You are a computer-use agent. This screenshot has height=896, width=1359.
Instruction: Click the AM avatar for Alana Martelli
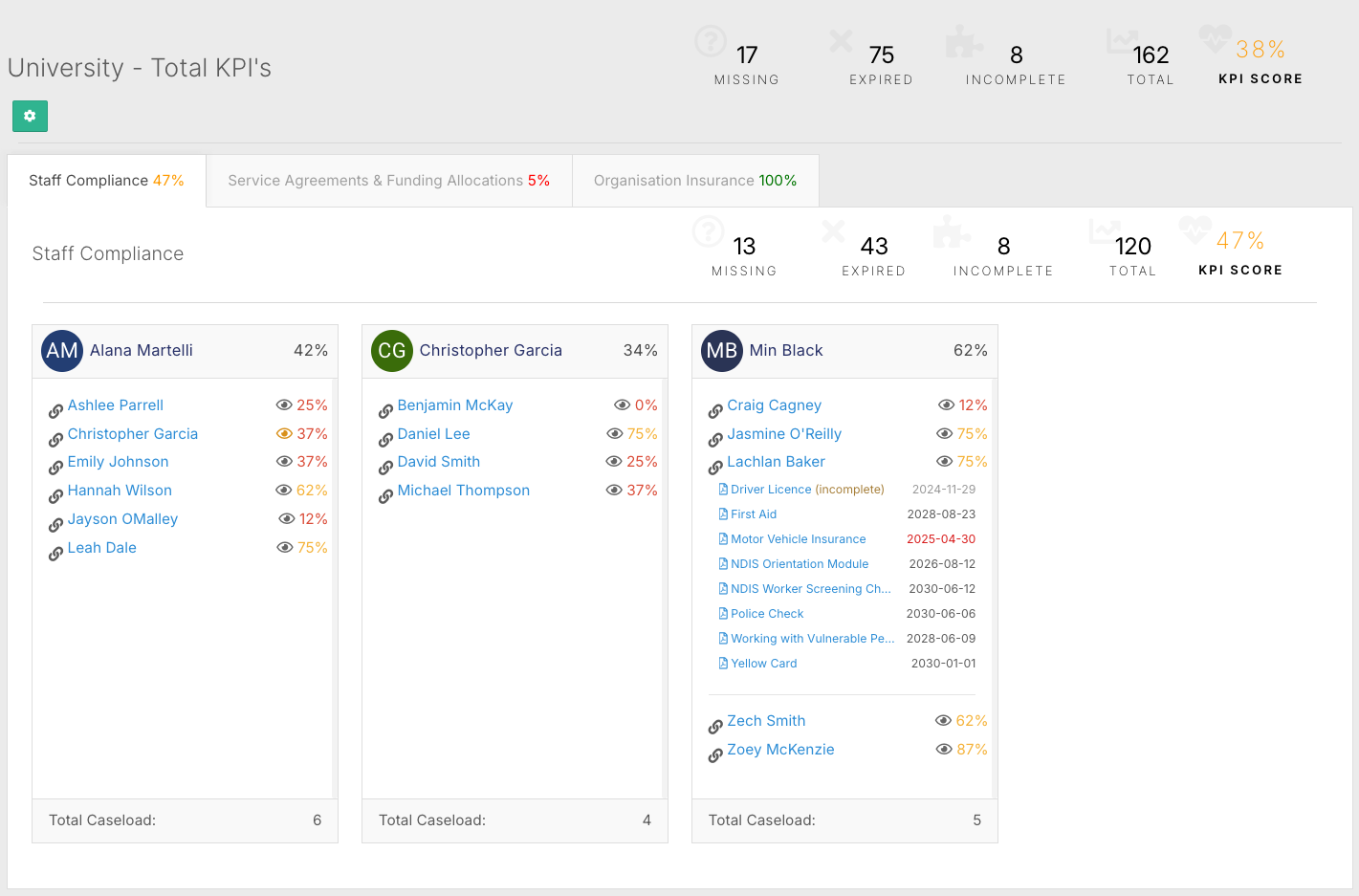coord(62,351)
